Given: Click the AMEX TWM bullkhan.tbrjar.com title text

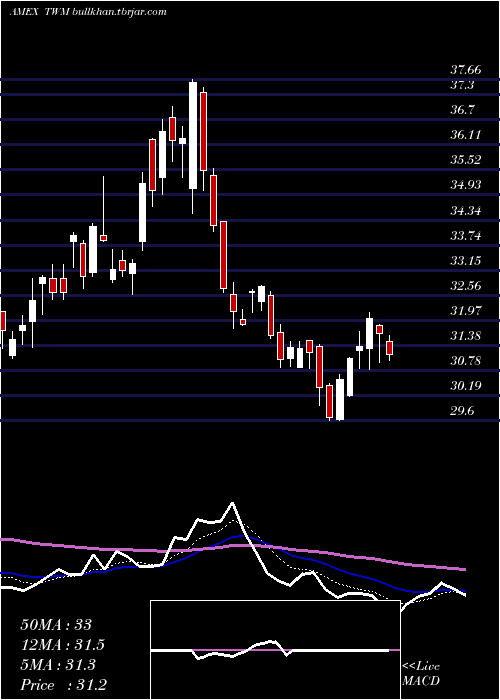Looking at the screenshot, I should 88,12.
